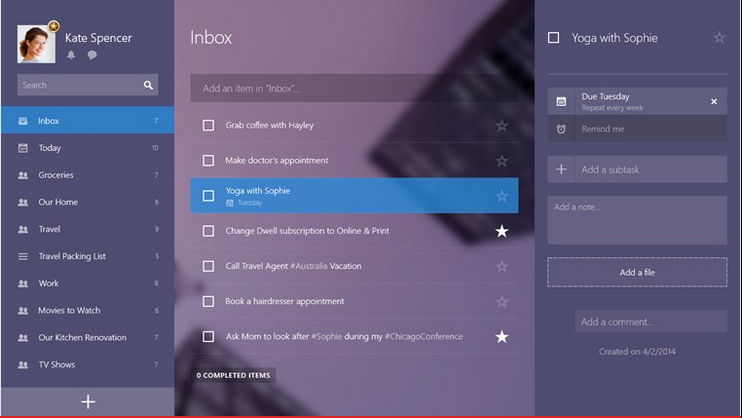This screenshot has width=743, height=418.
Task: Click the #ChicagoConference hashtag link
Action: (424, 336)
